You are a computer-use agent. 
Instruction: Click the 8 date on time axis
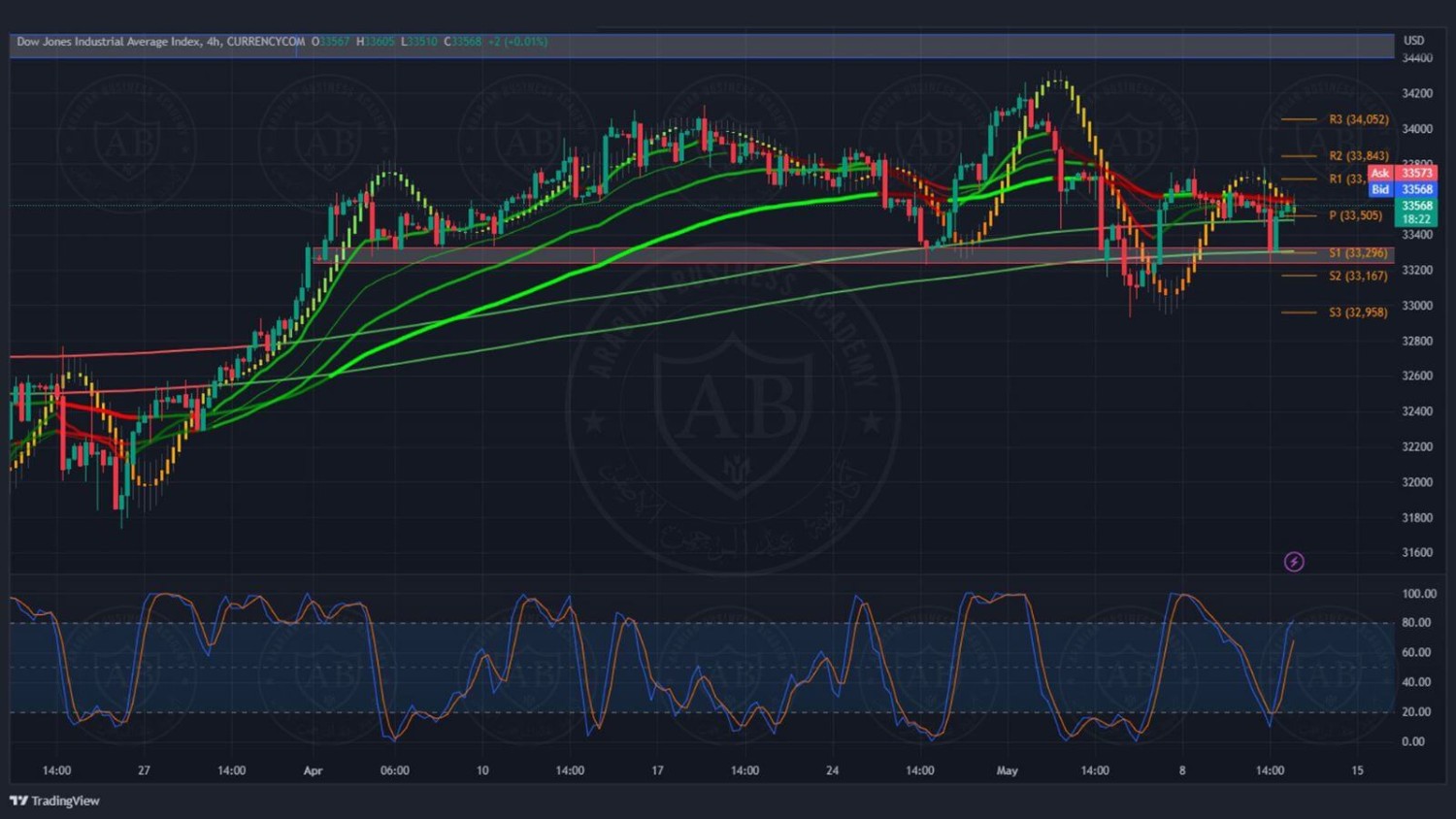[1182, 770]
